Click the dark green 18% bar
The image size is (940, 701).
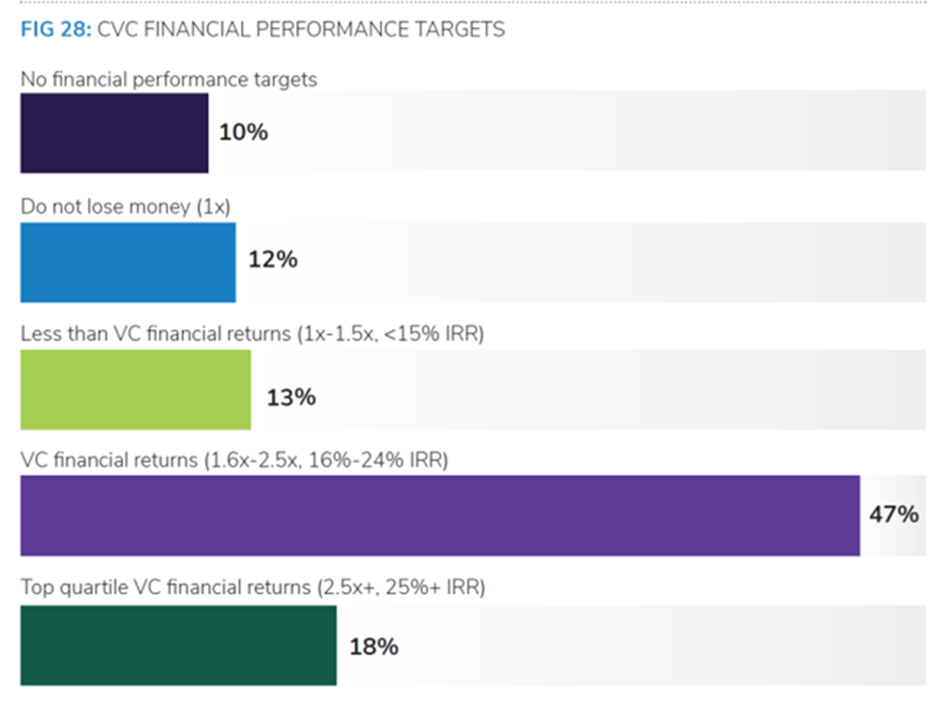tap(178, 645)
